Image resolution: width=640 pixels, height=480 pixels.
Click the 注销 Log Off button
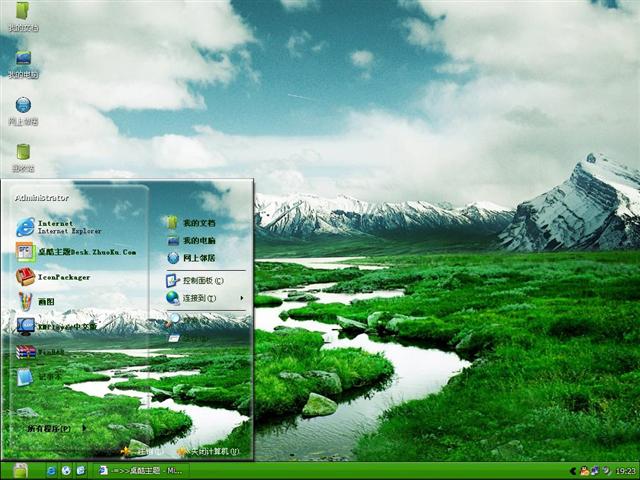pos(144,451)
